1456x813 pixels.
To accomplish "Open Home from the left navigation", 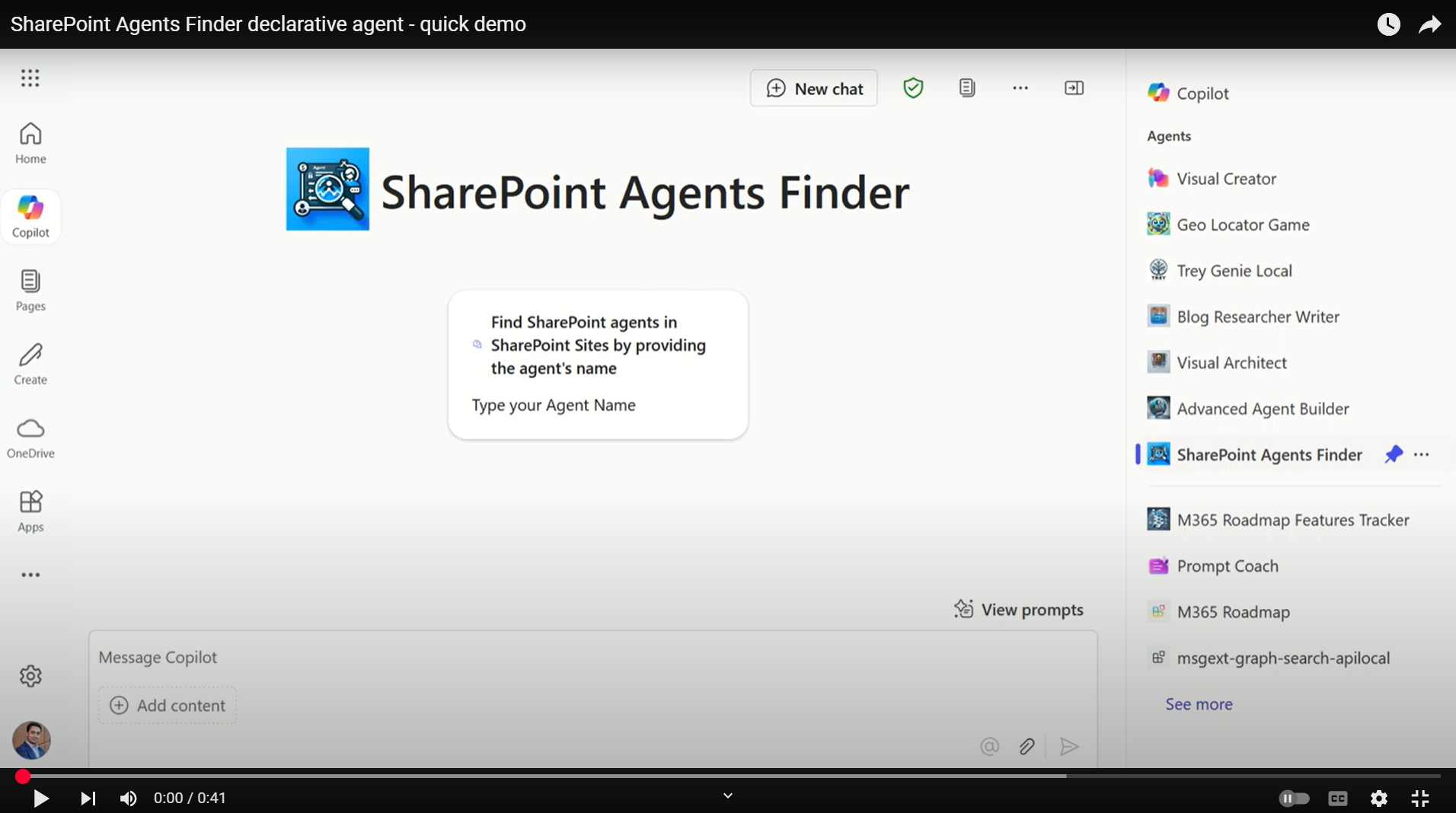I will tap(30, 142).
